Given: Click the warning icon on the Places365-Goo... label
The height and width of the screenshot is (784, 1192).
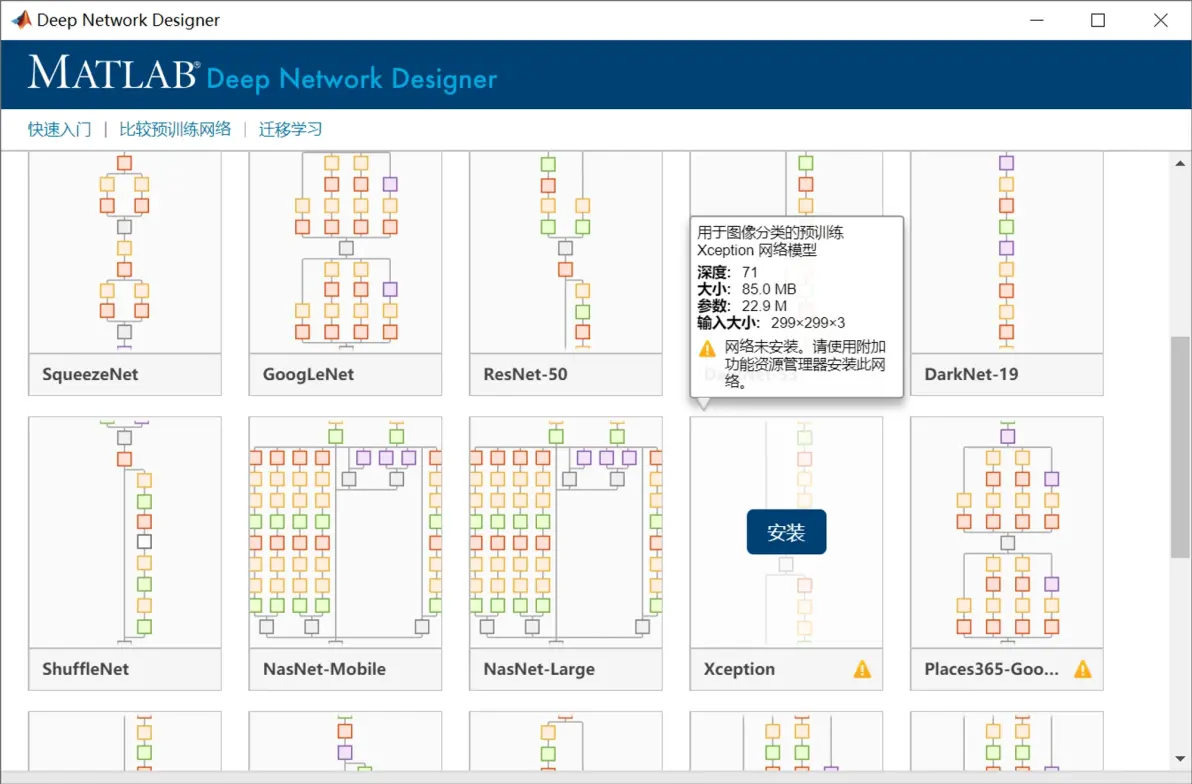Looking at the screenshot, I should coord(1083,669).
